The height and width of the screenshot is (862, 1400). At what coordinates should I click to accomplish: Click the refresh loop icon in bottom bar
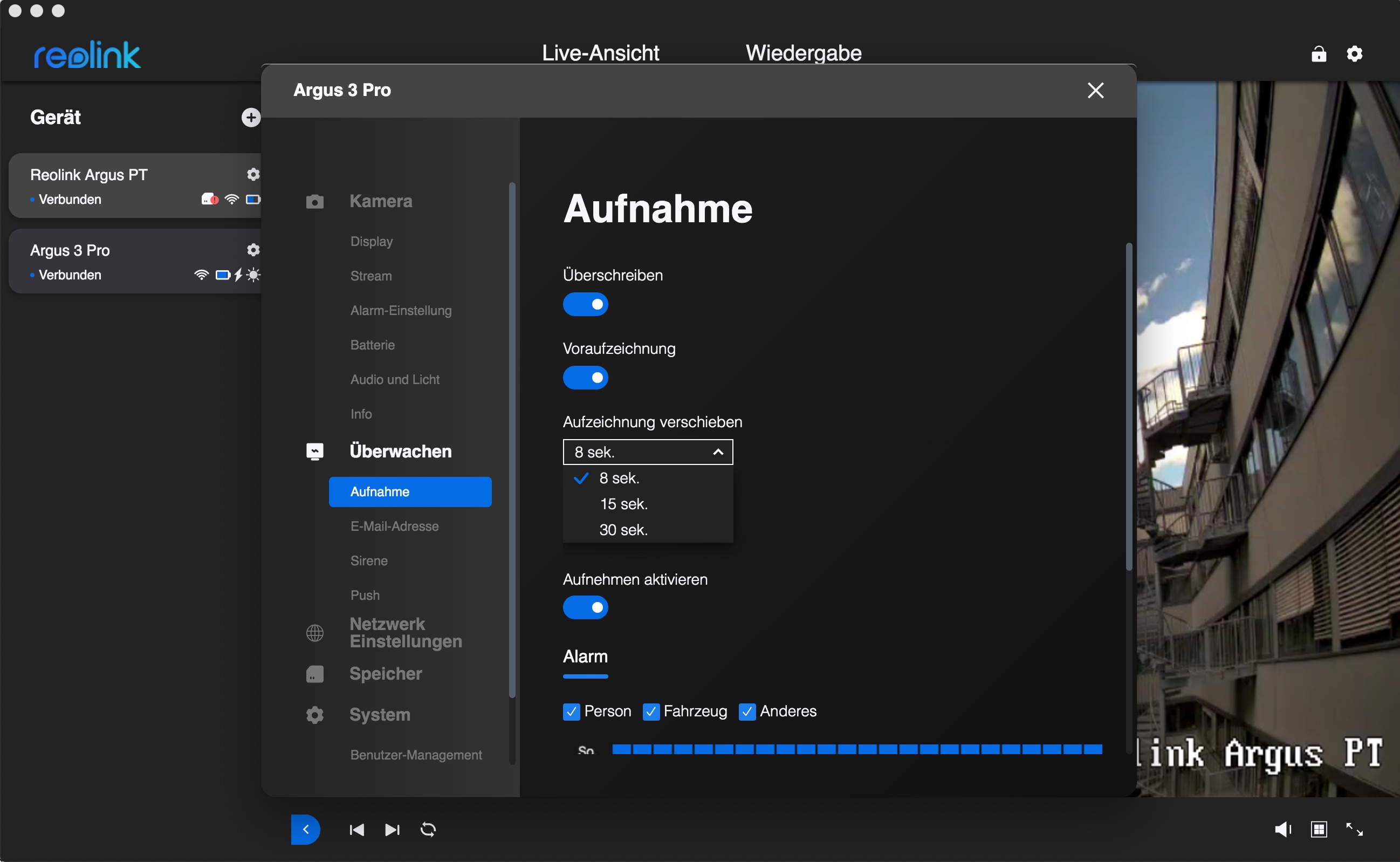tap(428, 830)
